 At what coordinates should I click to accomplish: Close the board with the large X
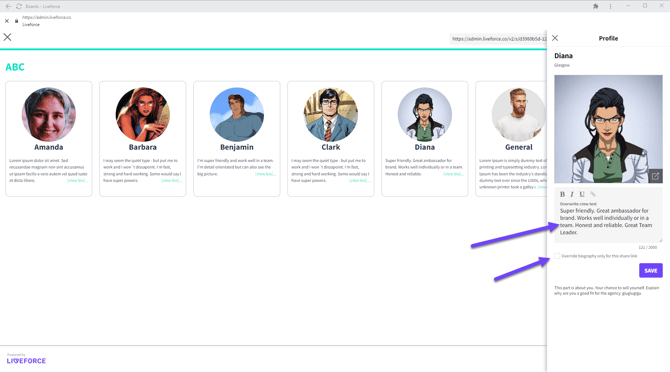[x=8, y=37]
